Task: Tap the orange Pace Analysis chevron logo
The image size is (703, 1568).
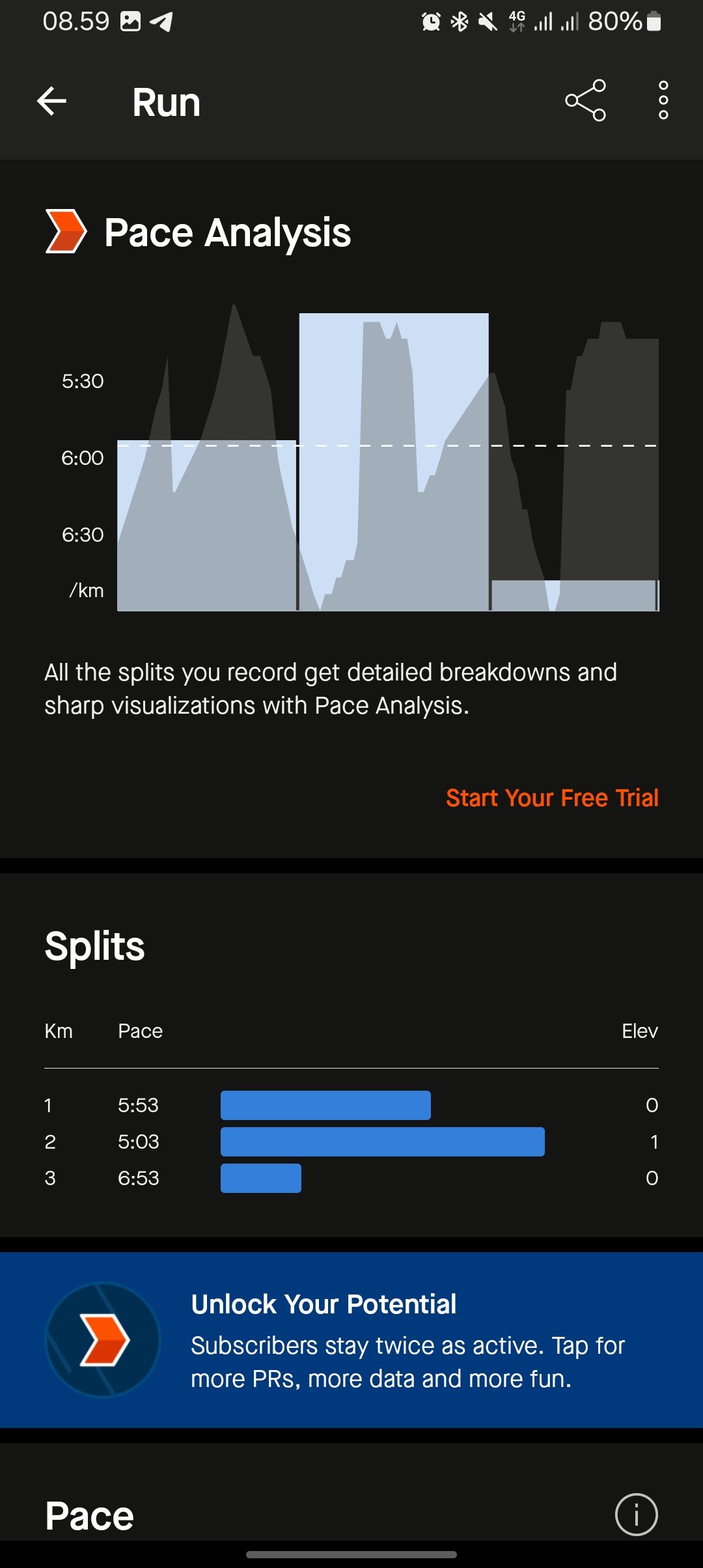Action: (66, 231)
